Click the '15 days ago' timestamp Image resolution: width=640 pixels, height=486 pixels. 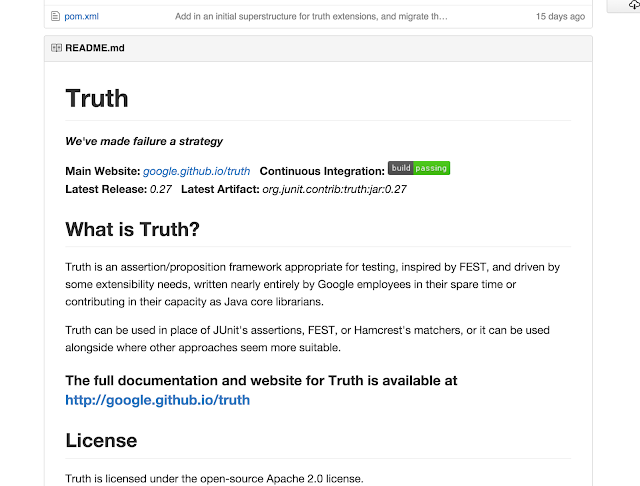[560, 16]
